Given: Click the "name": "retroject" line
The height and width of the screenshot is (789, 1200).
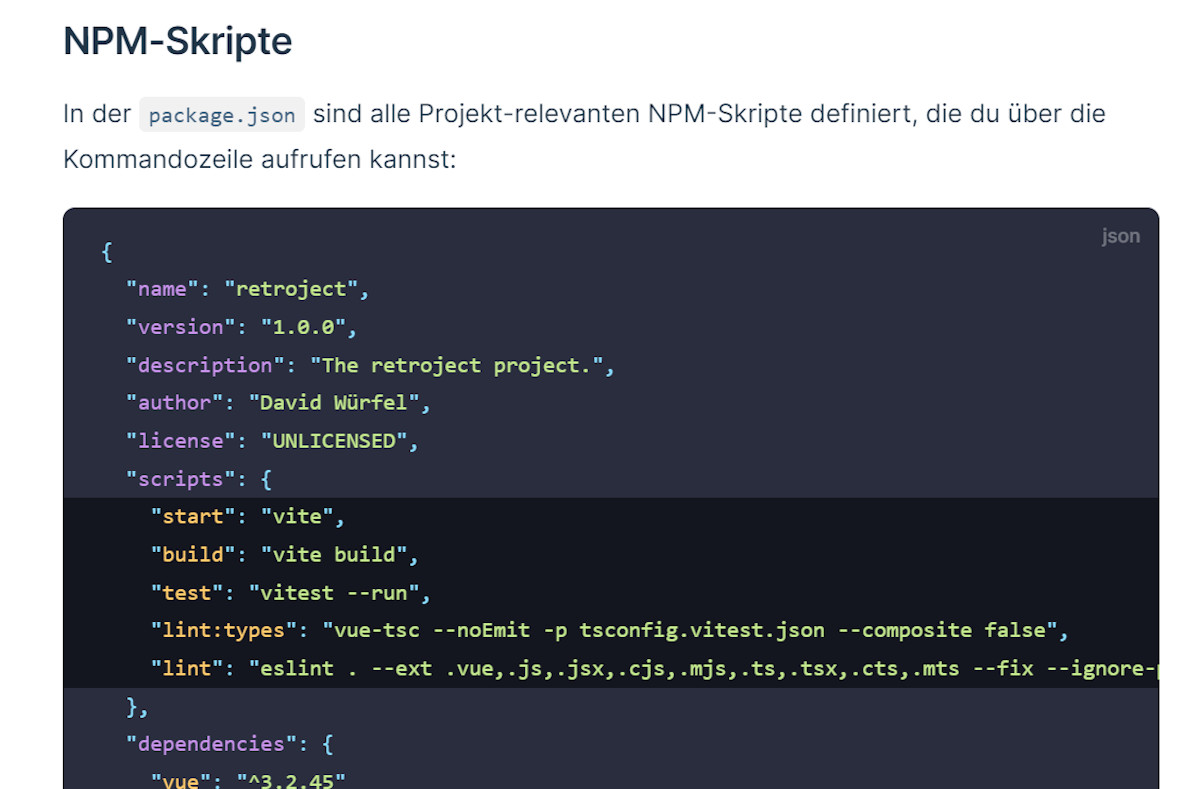Looking at the screenshot, I should click(x=248, y=289).
